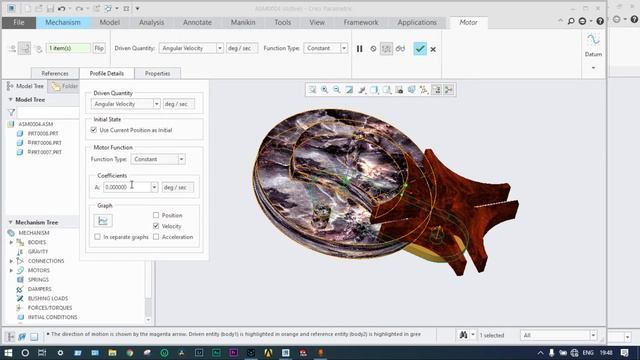This screenshot has width=640, height=360.
Task: Click the Datum display filters icon
Action: click(x=424, y=90)
